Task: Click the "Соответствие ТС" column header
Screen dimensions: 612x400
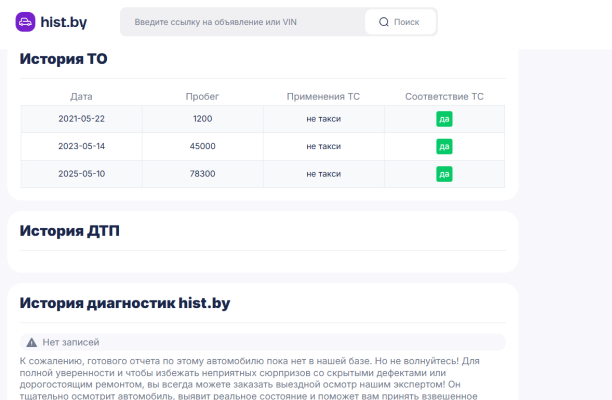Action: (444, 97)
